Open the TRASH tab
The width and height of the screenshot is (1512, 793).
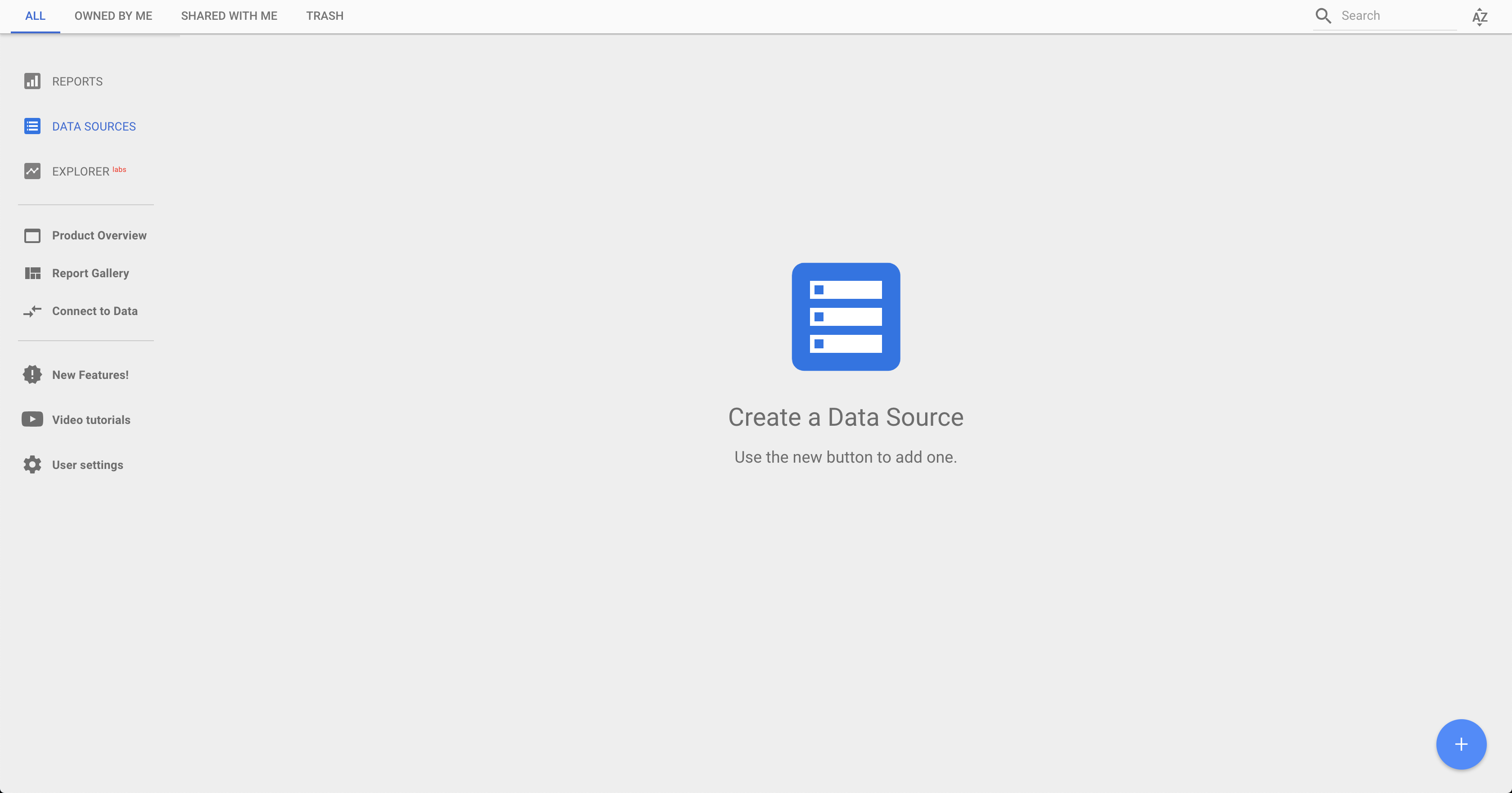324,16
